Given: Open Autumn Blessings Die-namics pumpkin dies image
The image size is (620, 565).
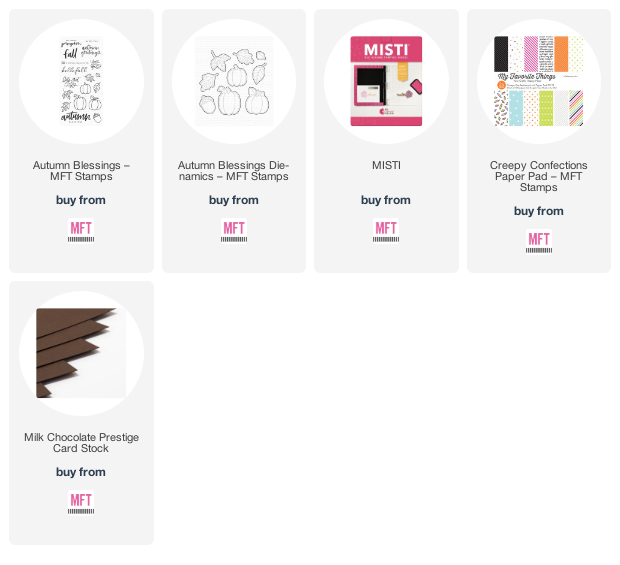Looking at the screenshot, I should tap(234, 81).
